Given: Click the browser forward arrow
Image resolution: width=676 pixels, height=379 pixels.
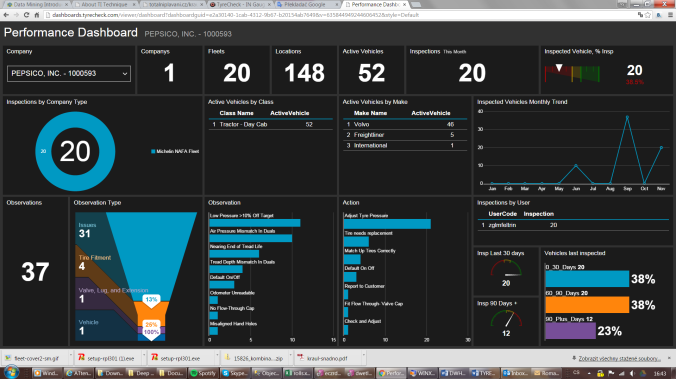Looking at the screenshot, I should [x=16, y=15].
